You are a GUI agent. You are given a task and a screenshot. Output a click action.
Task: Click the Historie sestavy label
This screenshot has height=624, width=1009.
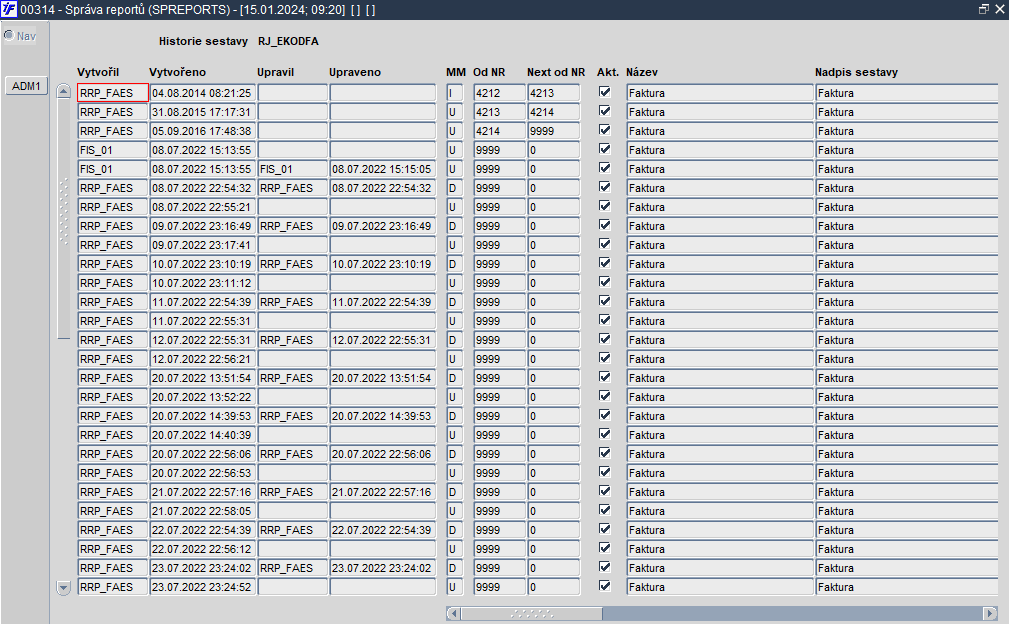tap(203, 41)
